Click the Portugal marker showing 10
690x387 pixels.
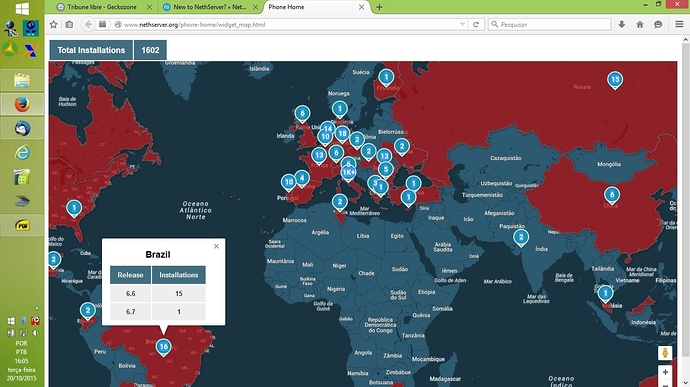point(289,183)
